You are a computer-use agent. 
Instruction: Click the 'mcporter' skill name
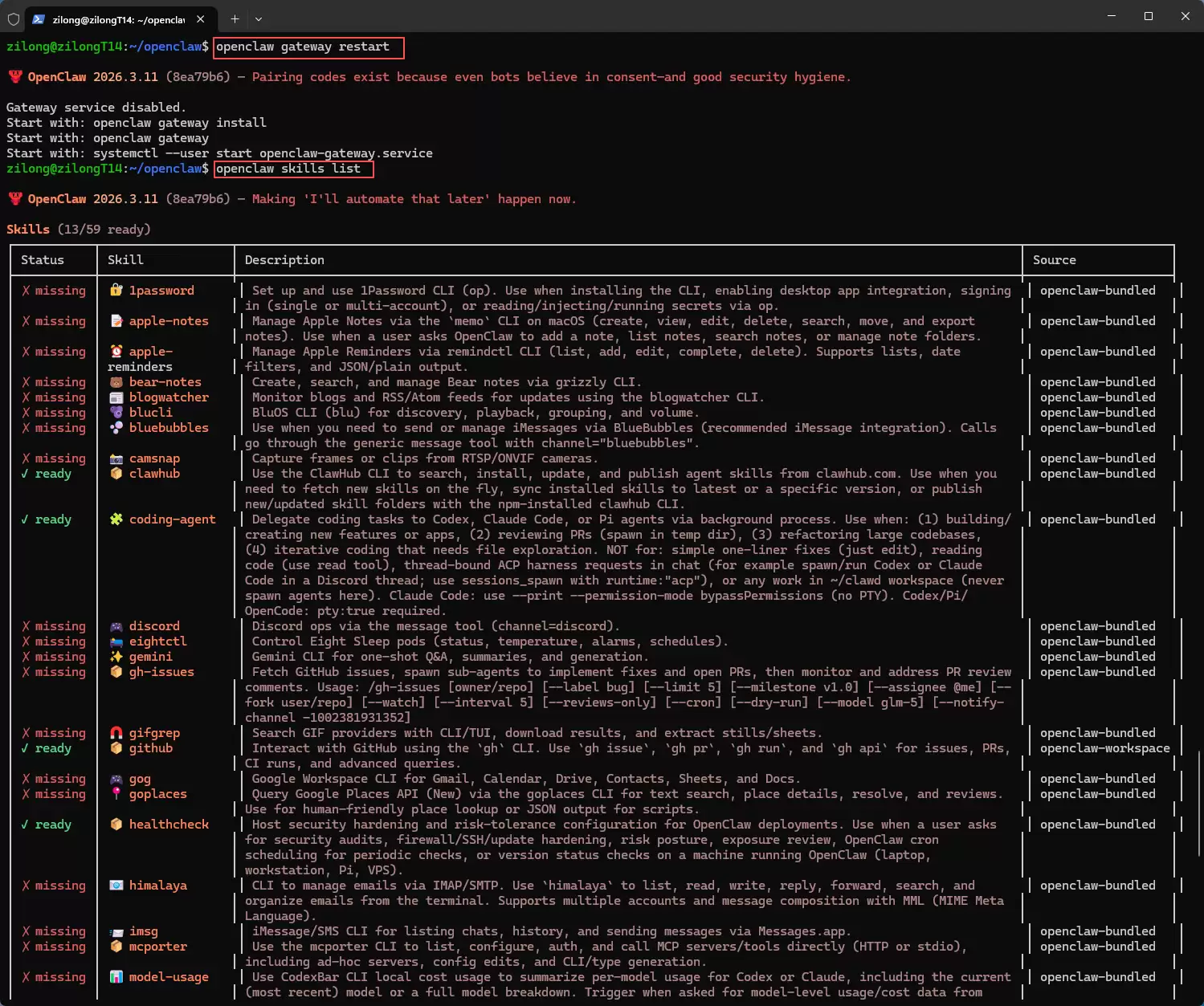coord(158,947)
